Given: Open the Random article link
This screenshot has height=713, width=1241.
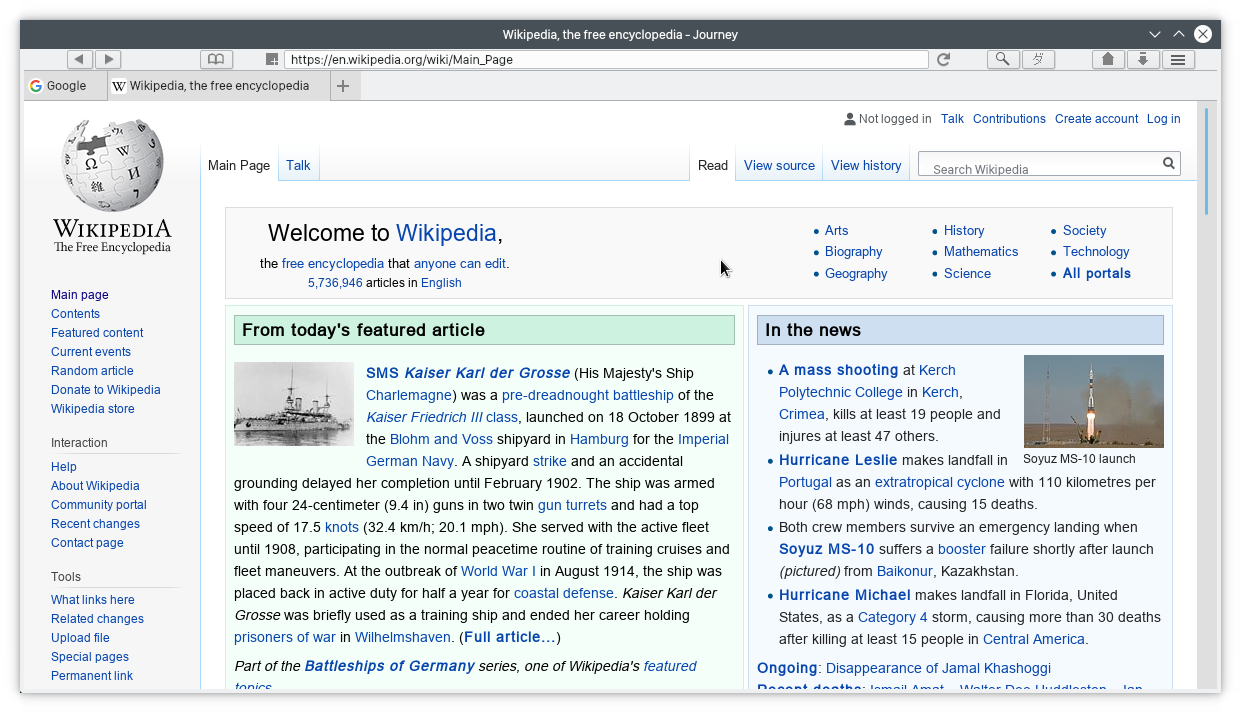Looking at the screenshot, I should 92,370.
